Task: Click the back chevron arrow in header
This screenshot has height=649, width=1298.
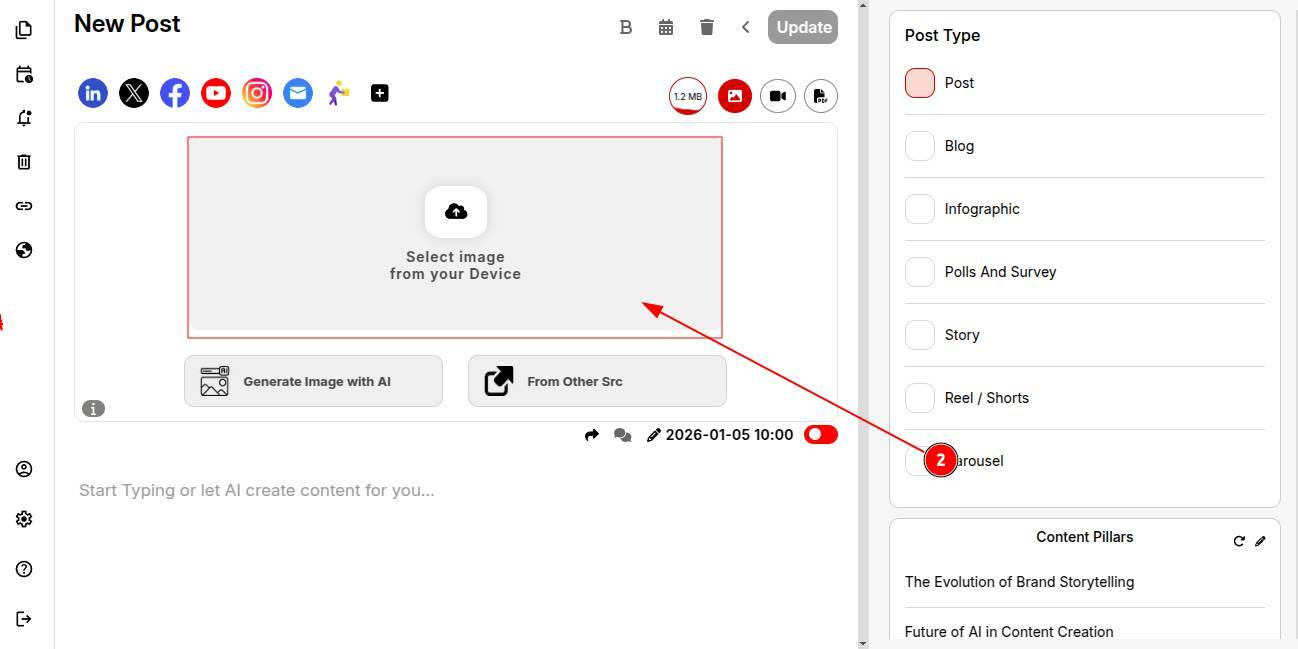Action: (745, 27)
